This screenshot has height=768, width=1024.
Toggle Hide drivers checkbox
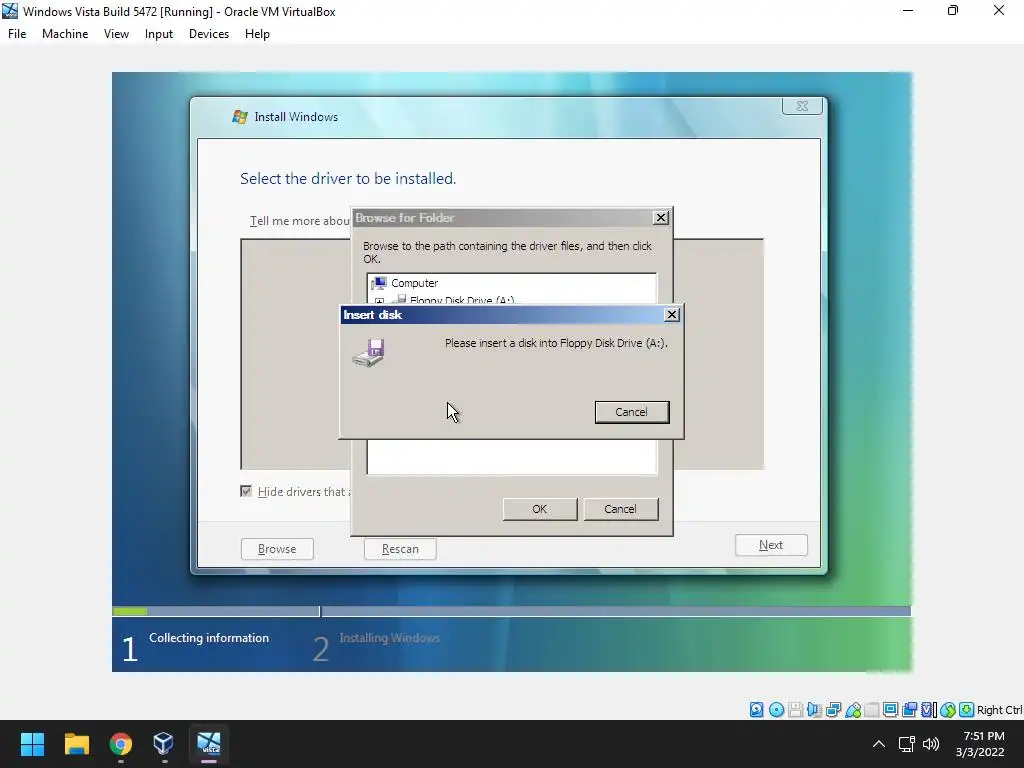[246, 491]
